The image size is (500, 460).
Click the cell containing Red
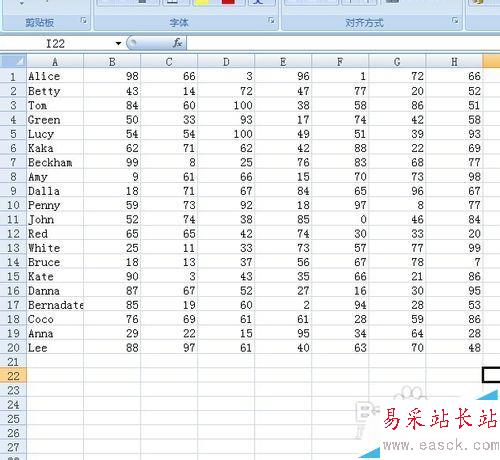(55, 234)
